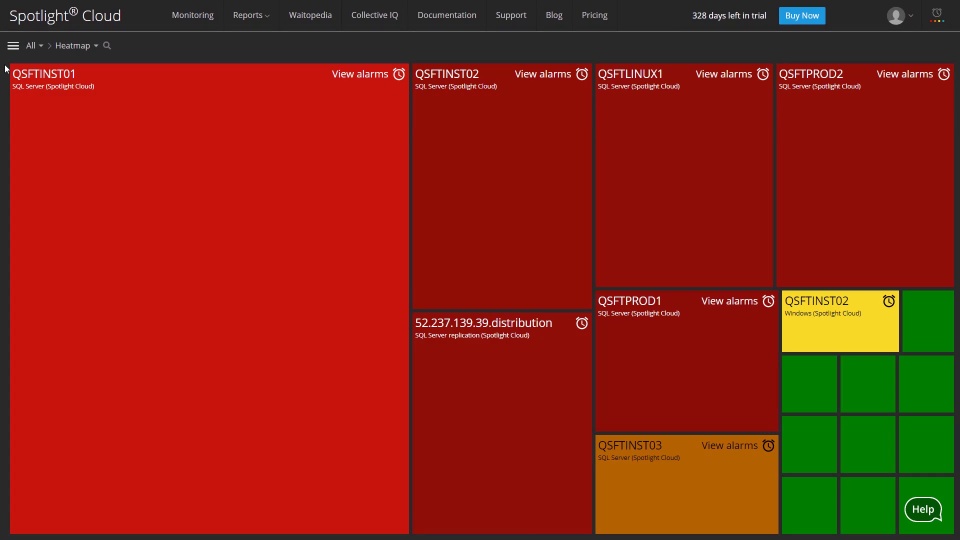The width and height of the screenshot is (960, 540).
Task: Click '328 days left in trial' text
Action: pyautogui.click(x=729, y=15)
